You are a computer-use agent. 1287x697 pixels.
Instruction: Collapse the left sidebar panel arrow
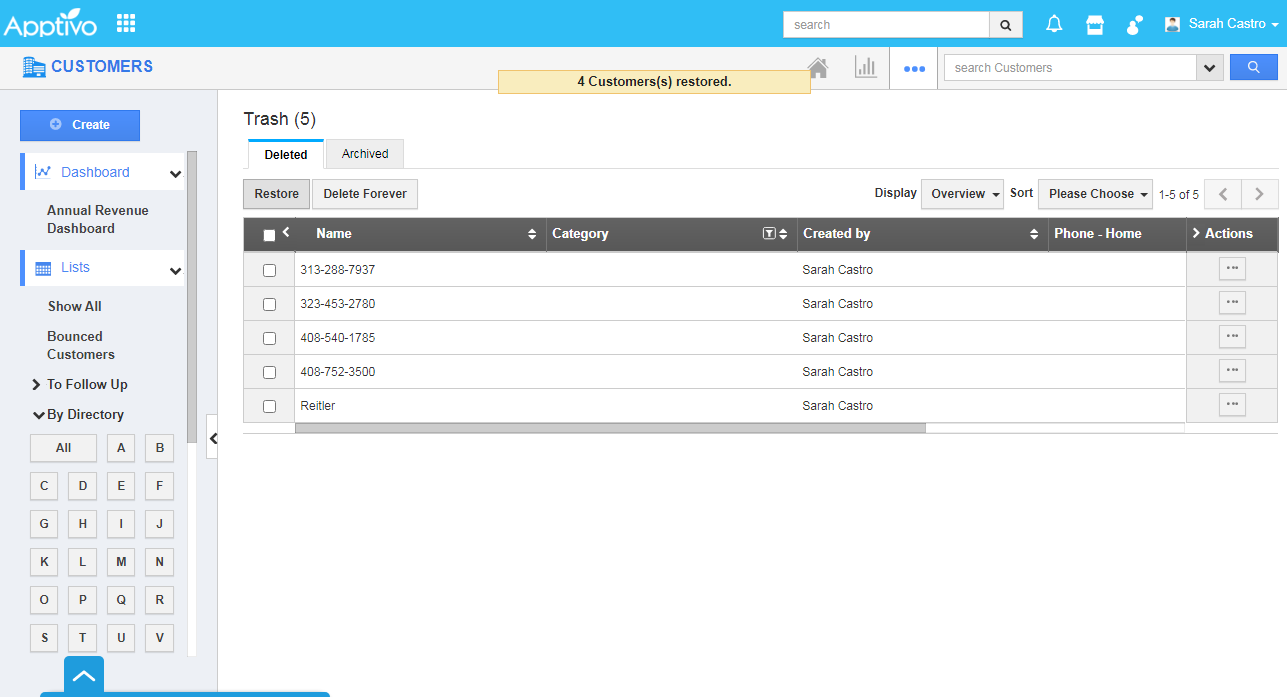click(x=212, y=437)
